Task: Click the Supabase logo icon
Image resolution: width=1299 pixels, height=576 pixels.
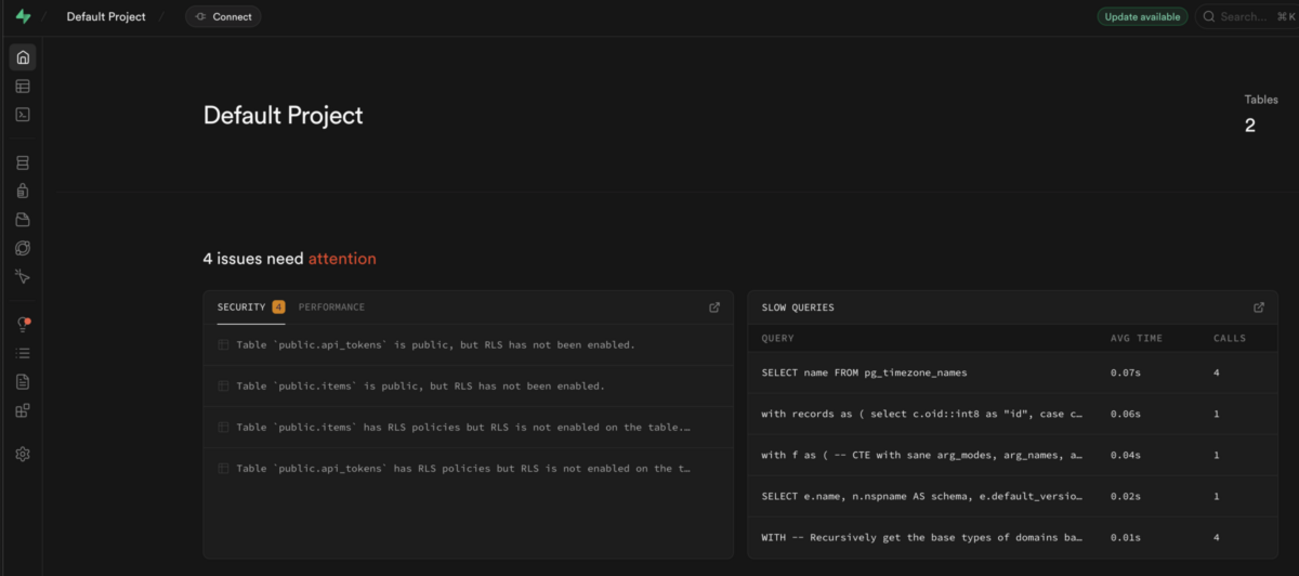Action: click(x=23, y=17)
